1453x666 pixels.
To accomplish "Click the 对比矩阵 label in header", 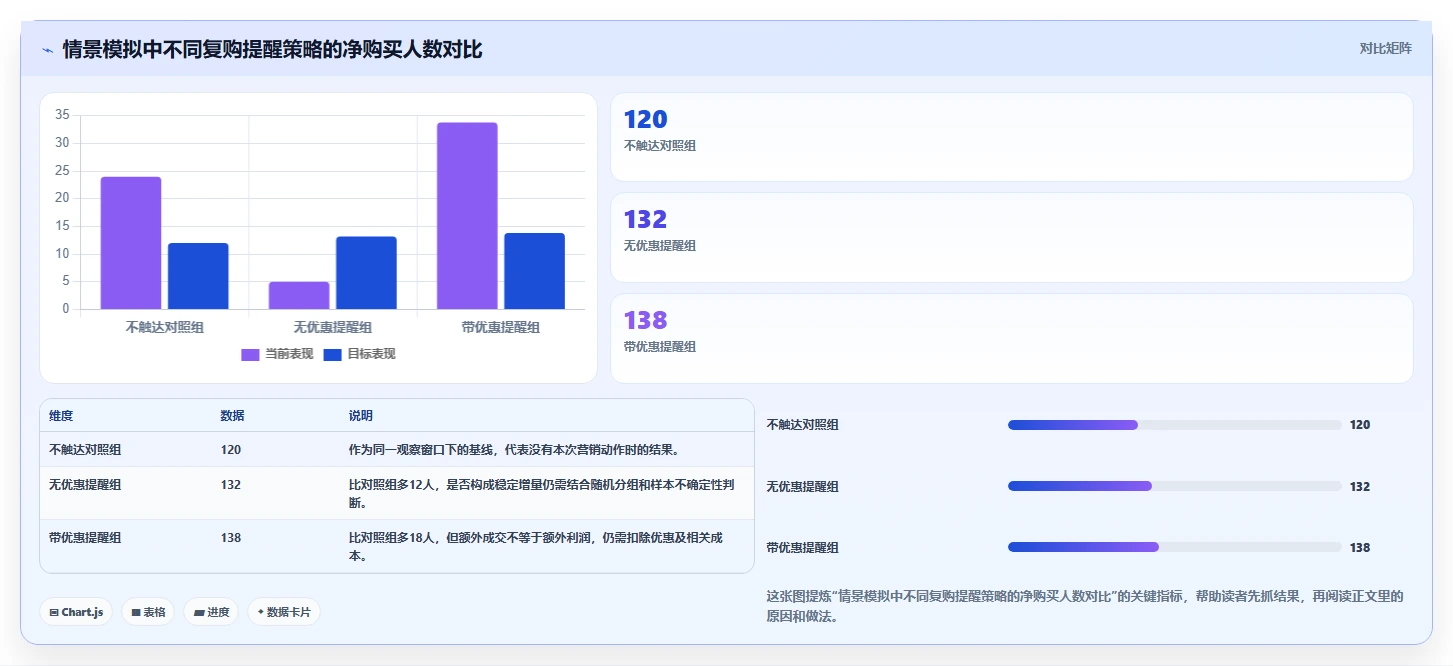I will pyautogui.click(x=1385, y=48).
